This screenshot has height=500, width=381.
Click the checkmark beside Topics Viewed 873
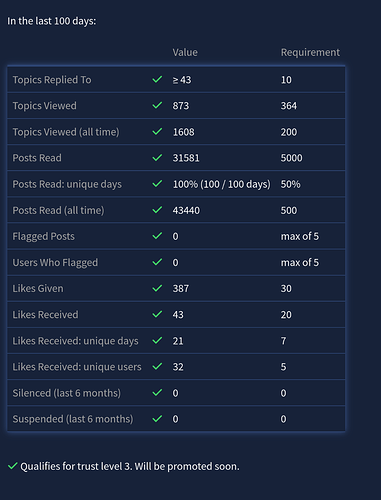coord(157,105)
